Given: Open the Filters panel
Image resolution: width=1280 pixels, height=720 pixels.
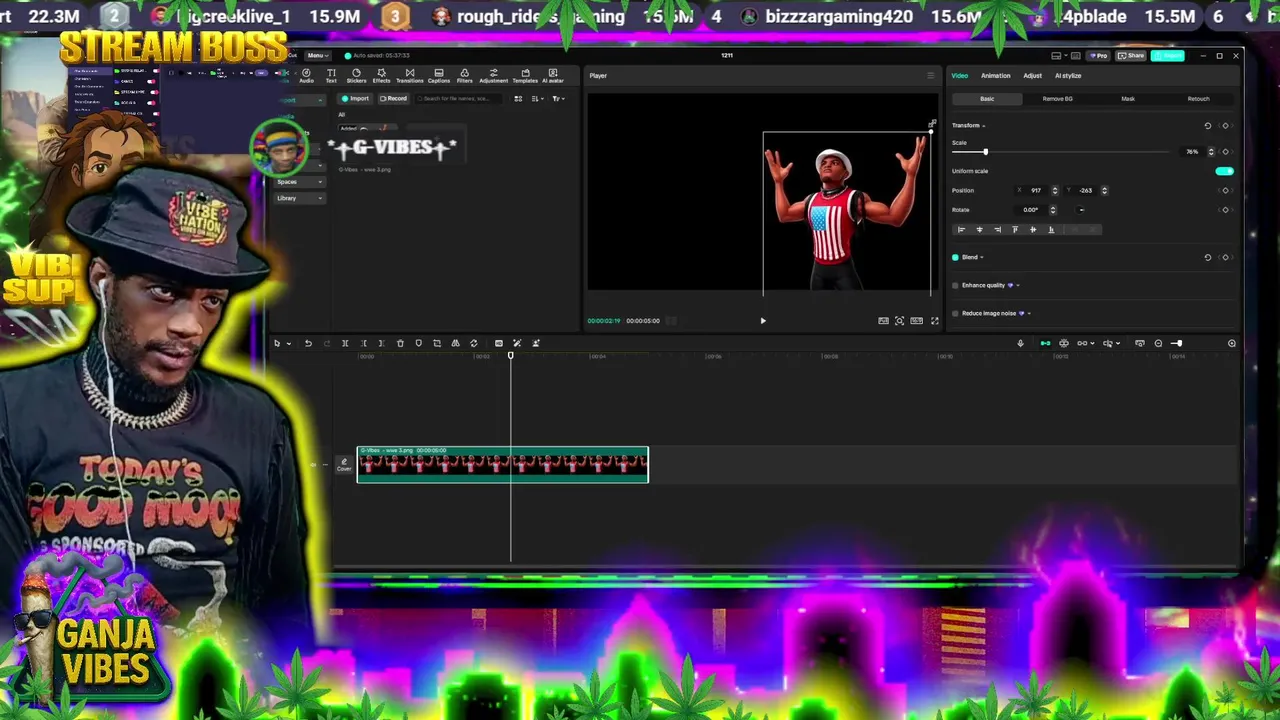Looking at the screenshot, I should tap(464, 75).
